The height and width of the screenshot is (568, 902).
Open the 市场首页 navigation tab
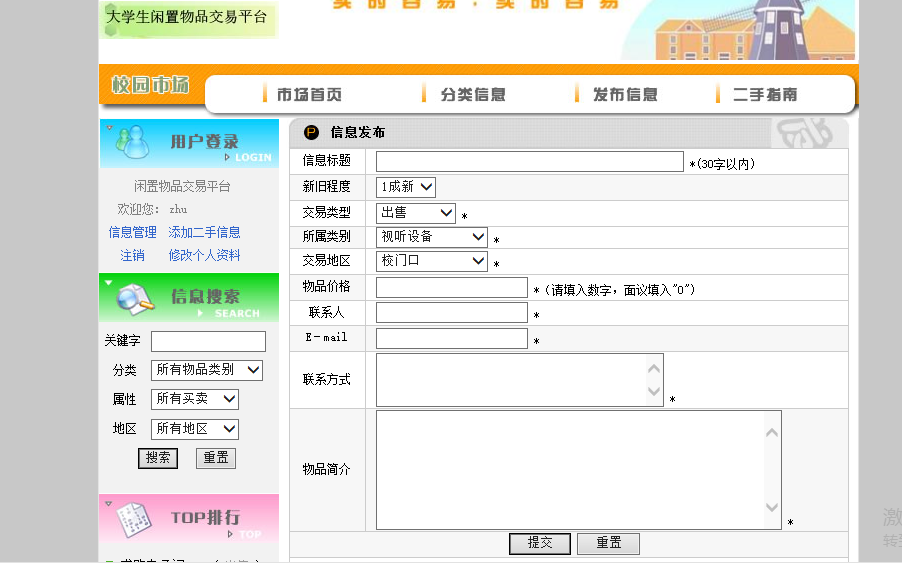[308, 95]
